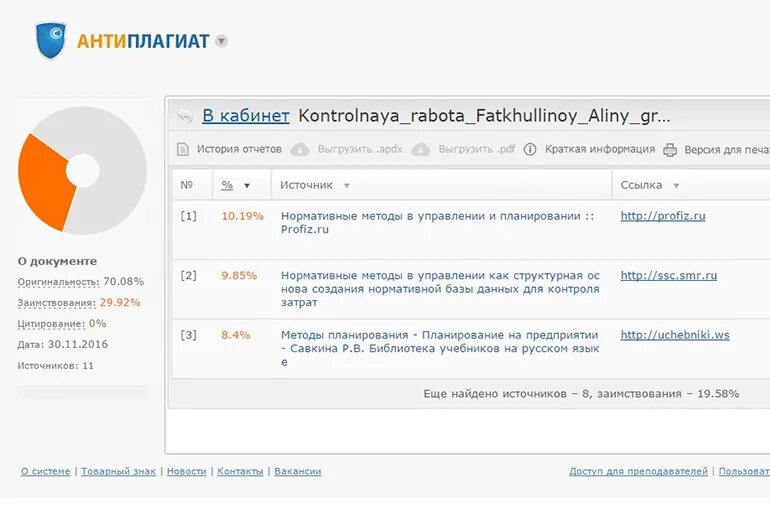Click the Antiplagiat shield logo
Image resolution: width=770 pixels, height=512 pixels.
click(52, 41)
